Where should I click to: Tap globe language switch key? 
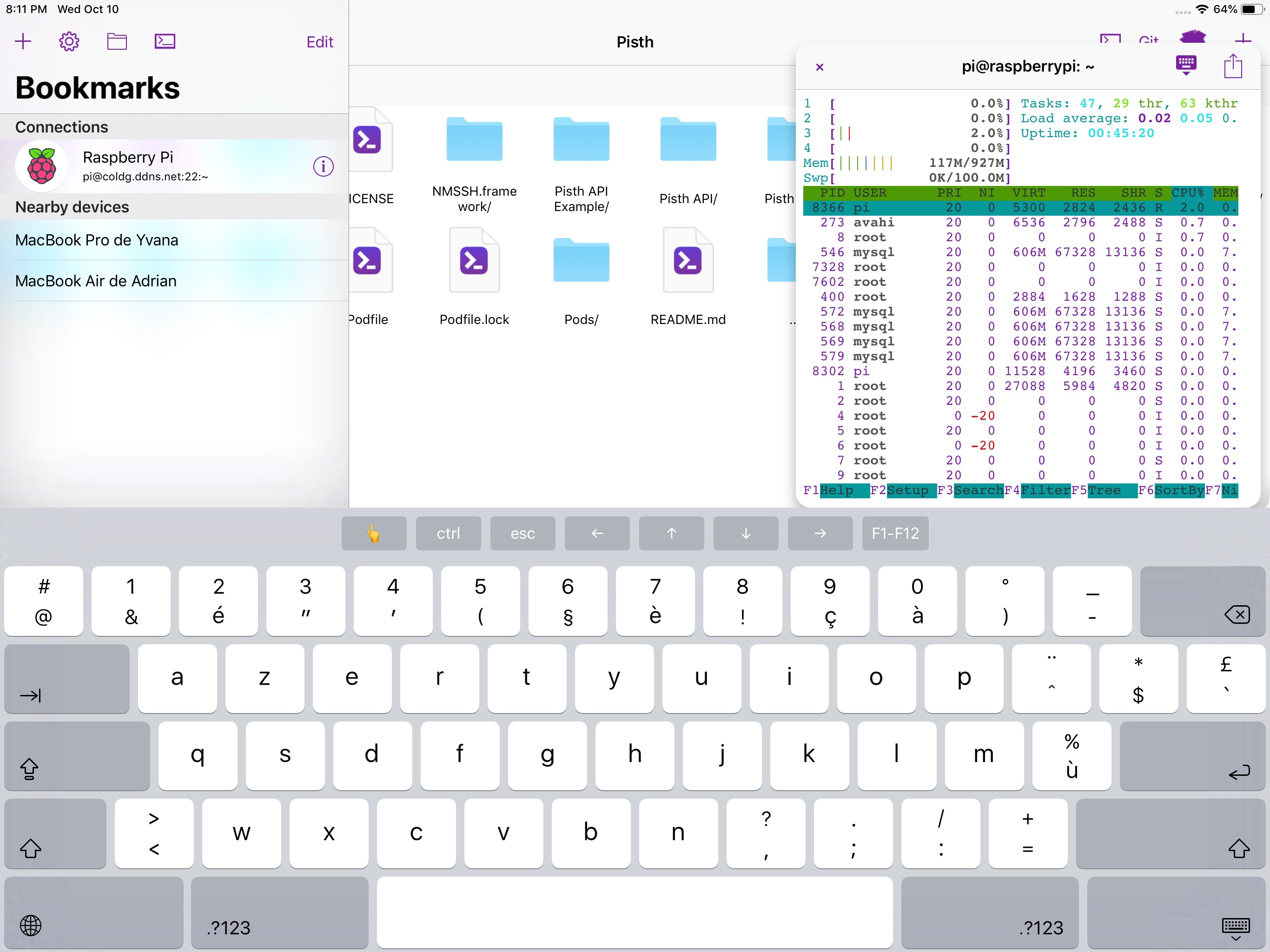coord(93,912)
